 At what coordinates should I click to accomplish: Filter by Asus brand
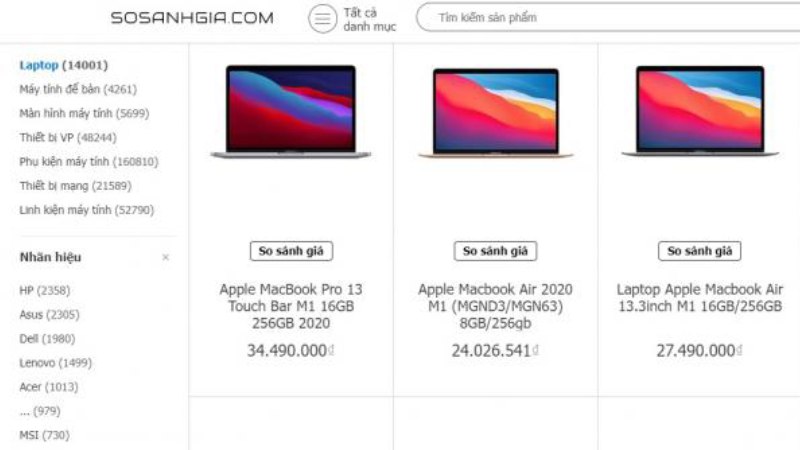coord(49,314)
